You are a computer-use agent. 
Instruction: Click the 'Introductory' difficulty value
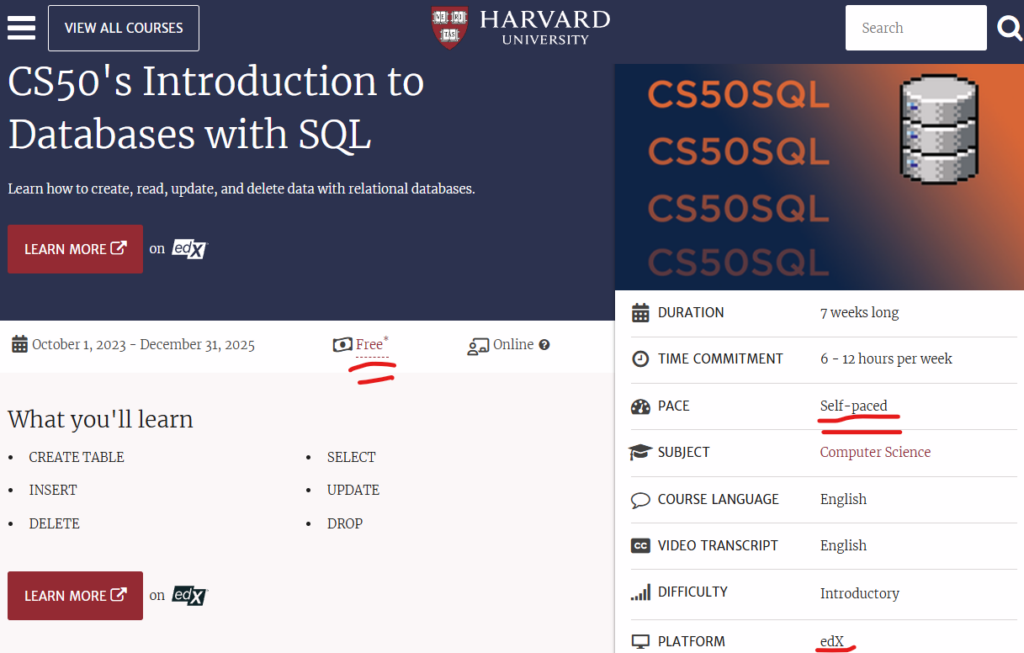click(x=859, y=593)
